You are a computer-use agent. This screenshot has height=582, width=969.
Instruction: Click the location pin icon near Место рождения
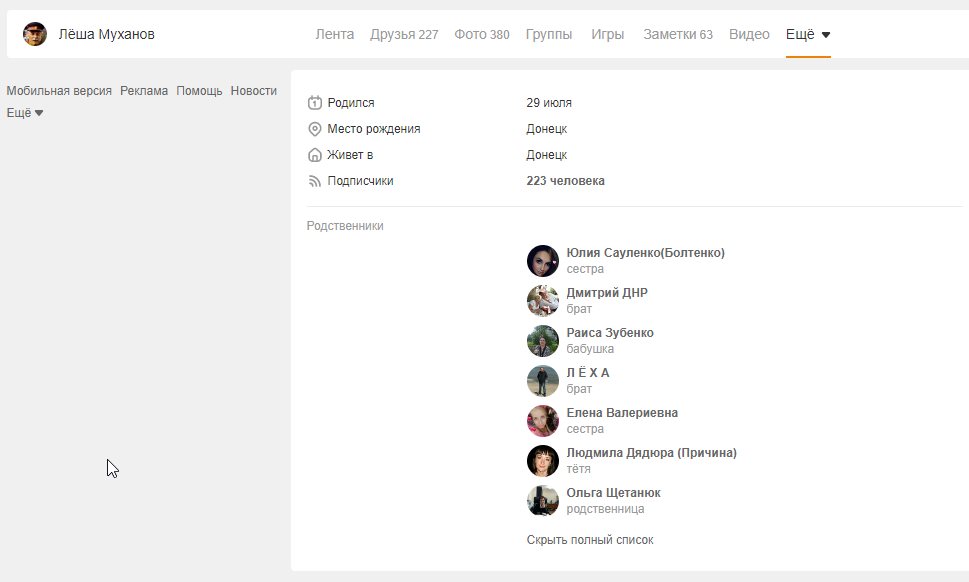(x=315, y=129)
